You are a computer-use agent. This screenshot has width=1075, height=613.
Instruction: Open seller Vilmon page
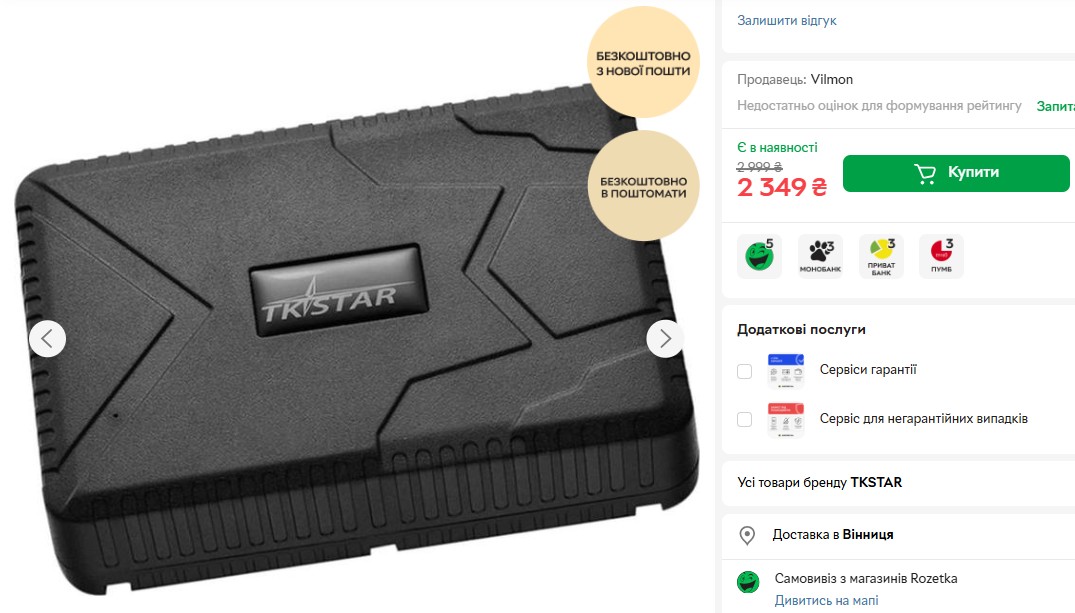[x=832, y=80]
